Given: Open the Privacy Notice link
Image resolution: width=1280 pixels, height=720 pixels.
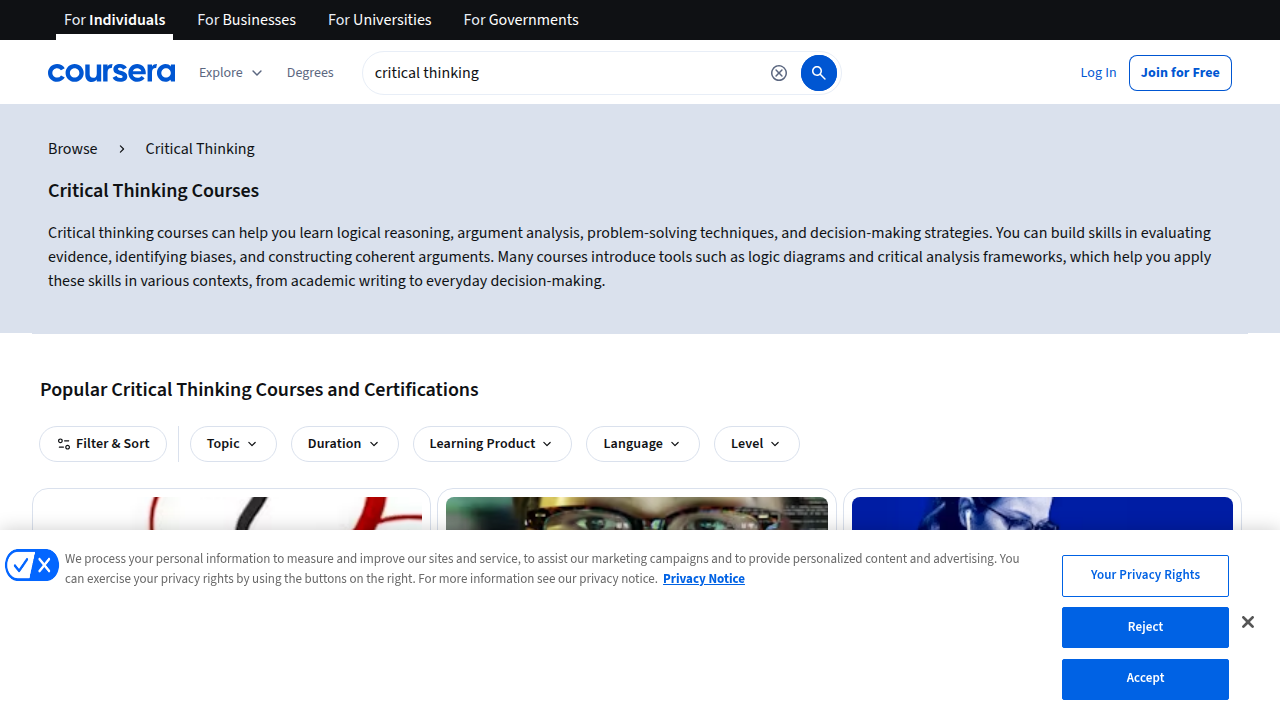Looking at the screenshot, I should (x=704, y=579).
